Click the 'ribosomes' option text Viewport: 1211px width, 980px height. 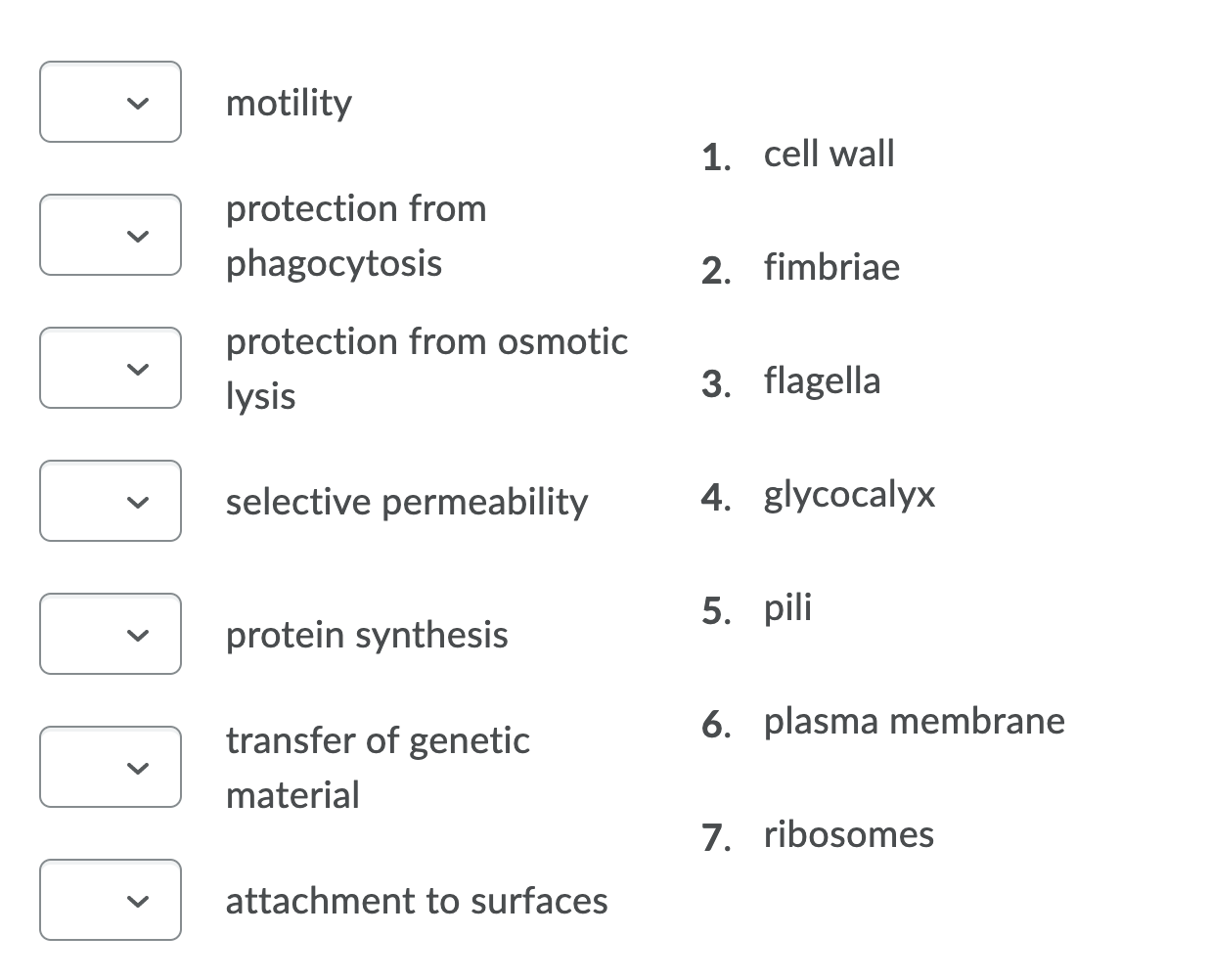coord(848,834)
